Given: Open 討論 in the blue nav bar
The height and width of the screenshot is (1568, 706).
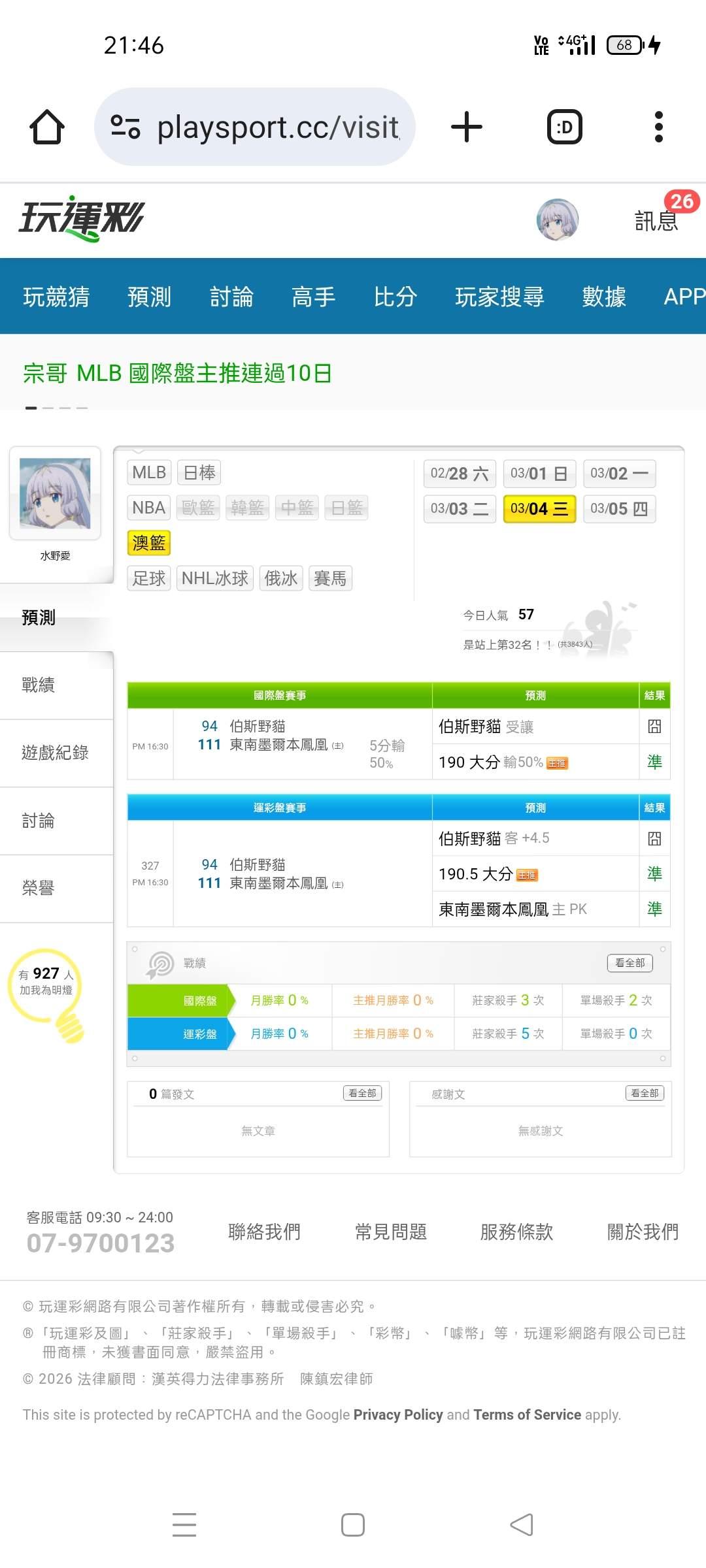Looking at the screenshot, I should [231, 297].
